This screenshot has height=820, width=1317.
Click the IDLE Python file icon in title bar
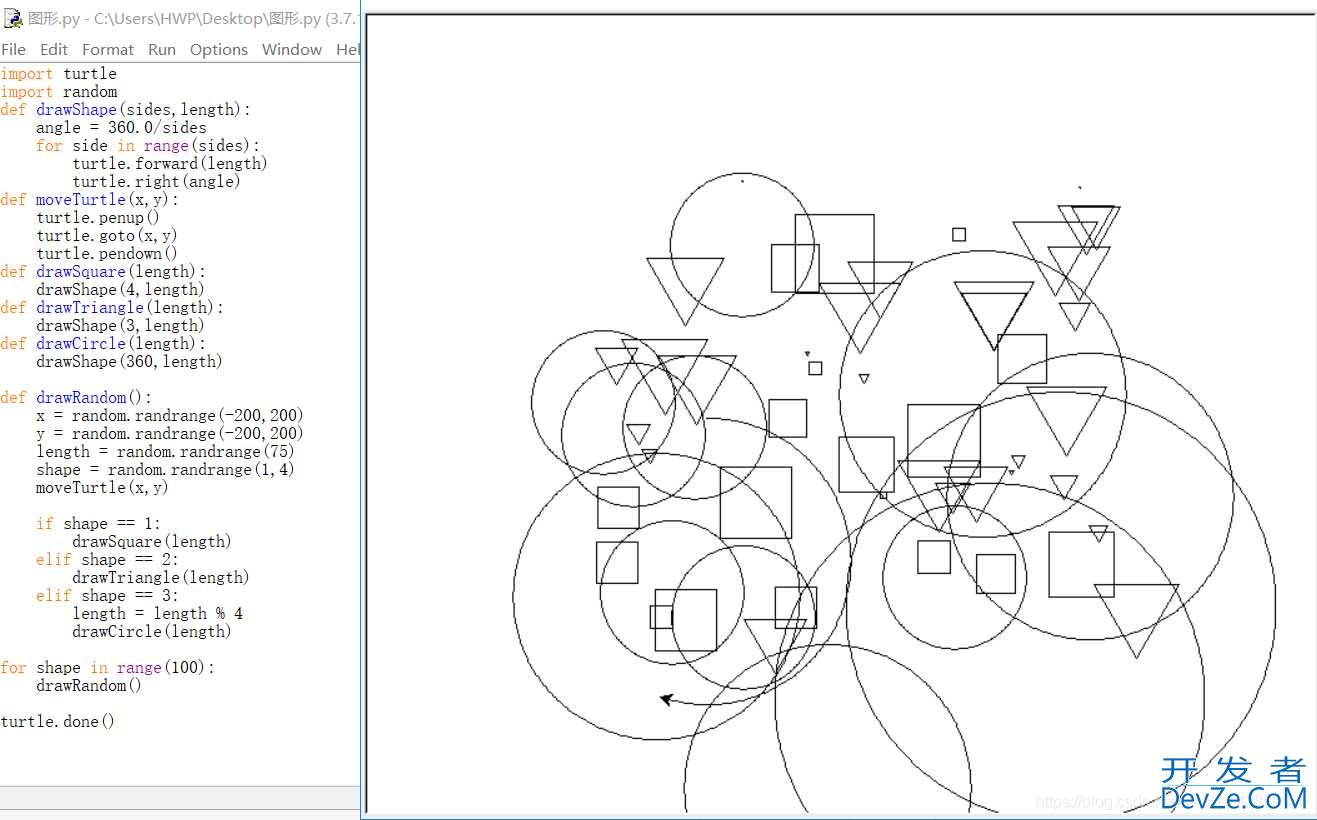pos(12,18)
